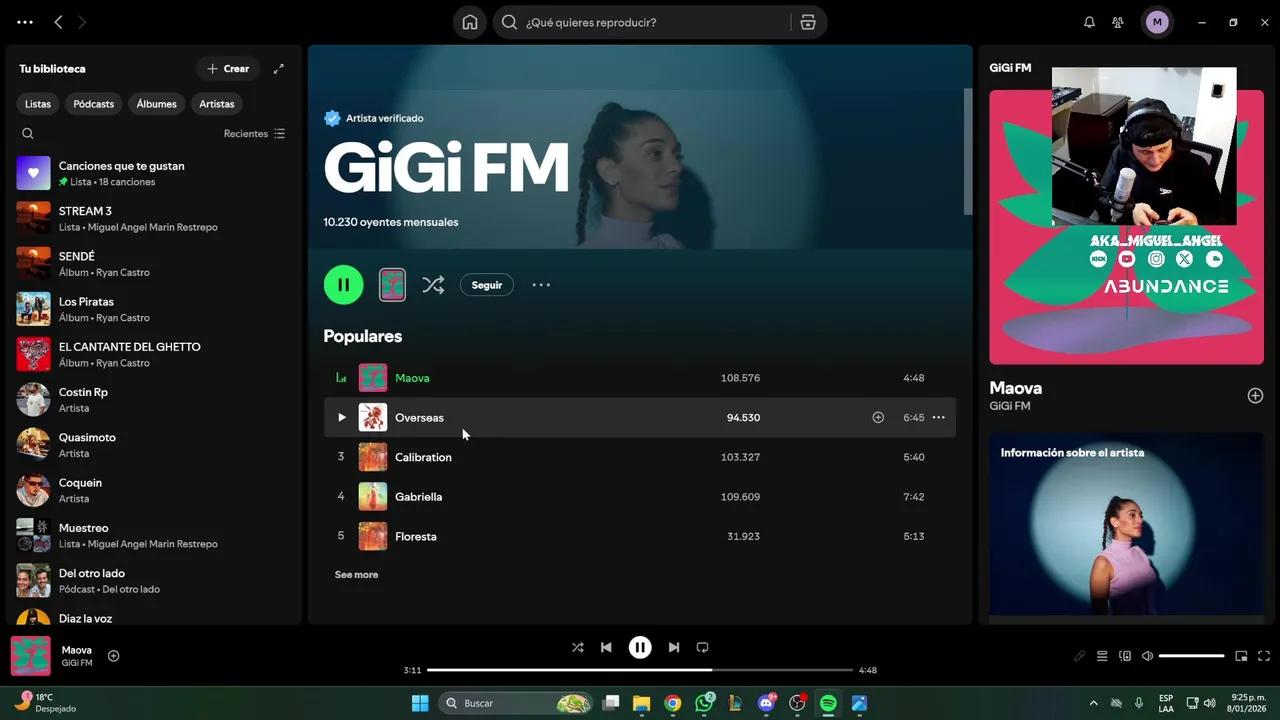Open Discord from the taskbar

coord(767,703)
